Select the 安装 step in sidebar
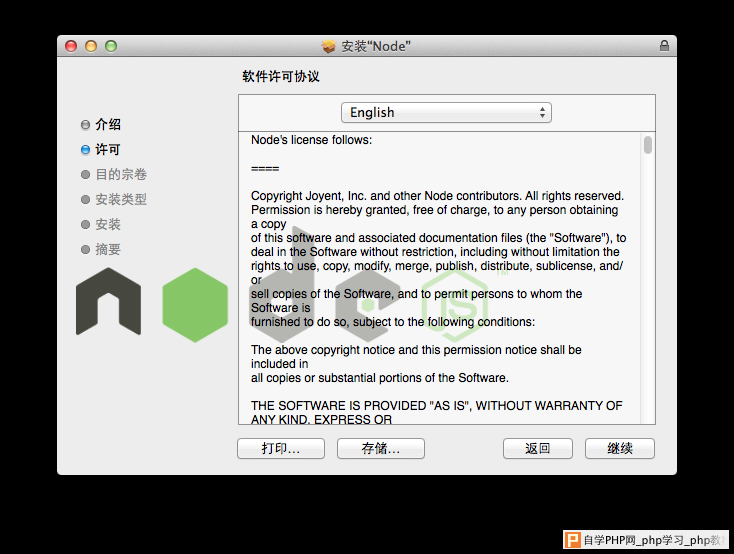734x554 pixels. tap(101, 224)
